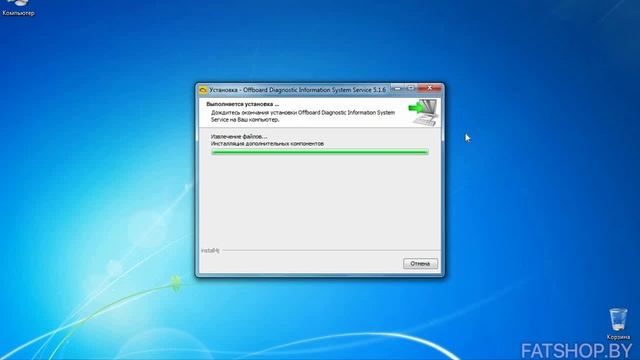Click the installer title bar app icon
The height and width of the screenshot is (360, 640).
[203, 90]
